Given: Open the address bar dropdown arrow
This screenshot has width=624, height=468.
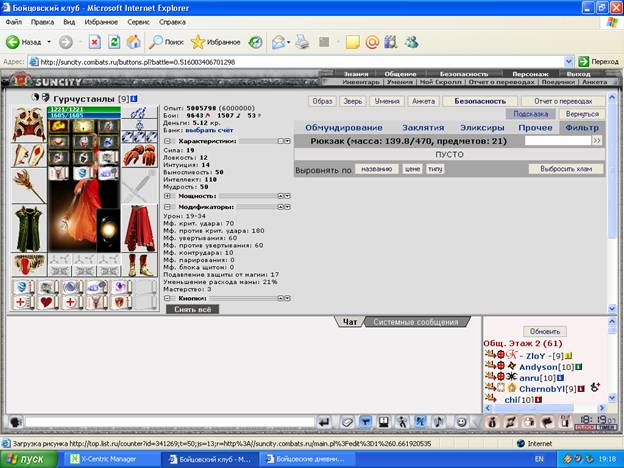Looking at the screenshot, I should (569, 62).
